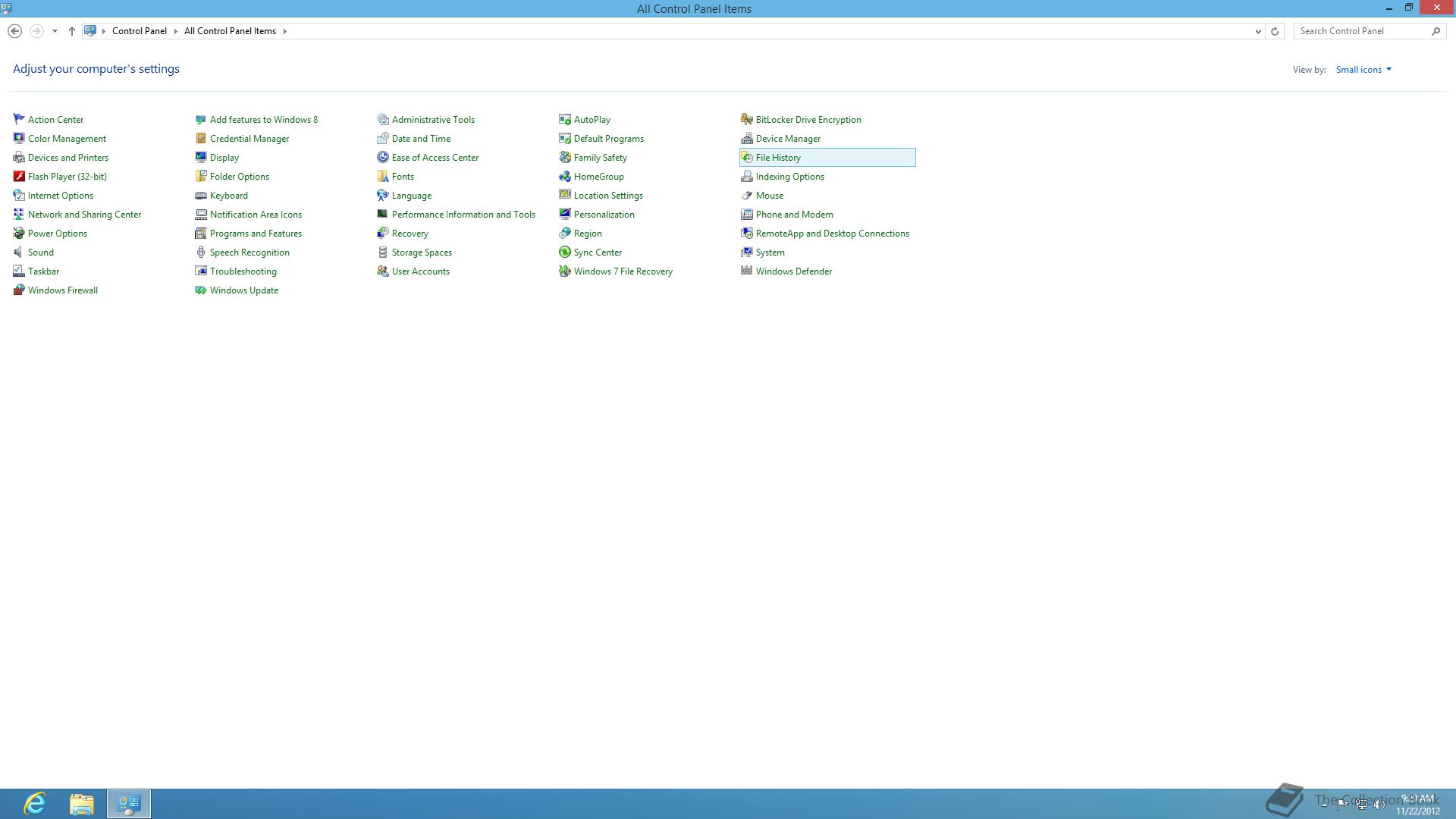
Task: Click the Date and Time icon
Action: coord(383,138)
